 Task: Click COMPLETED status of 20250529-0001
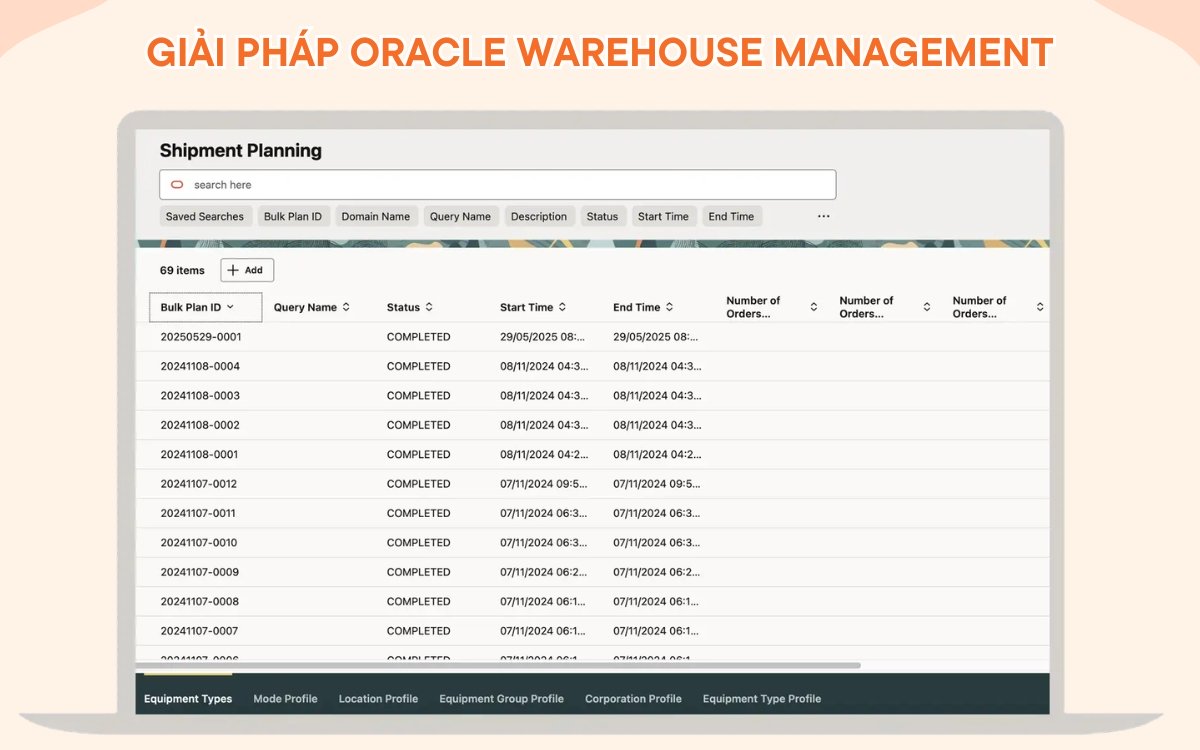click(x=418, y=337)
